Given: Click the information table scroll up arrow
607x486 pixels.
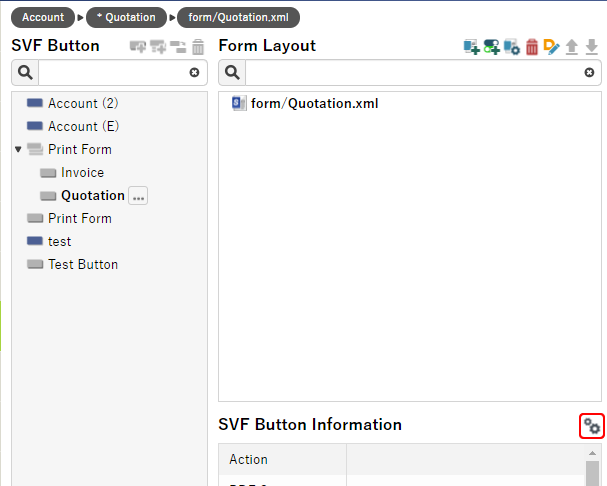Looking at the screenshot, I should 592,453.
